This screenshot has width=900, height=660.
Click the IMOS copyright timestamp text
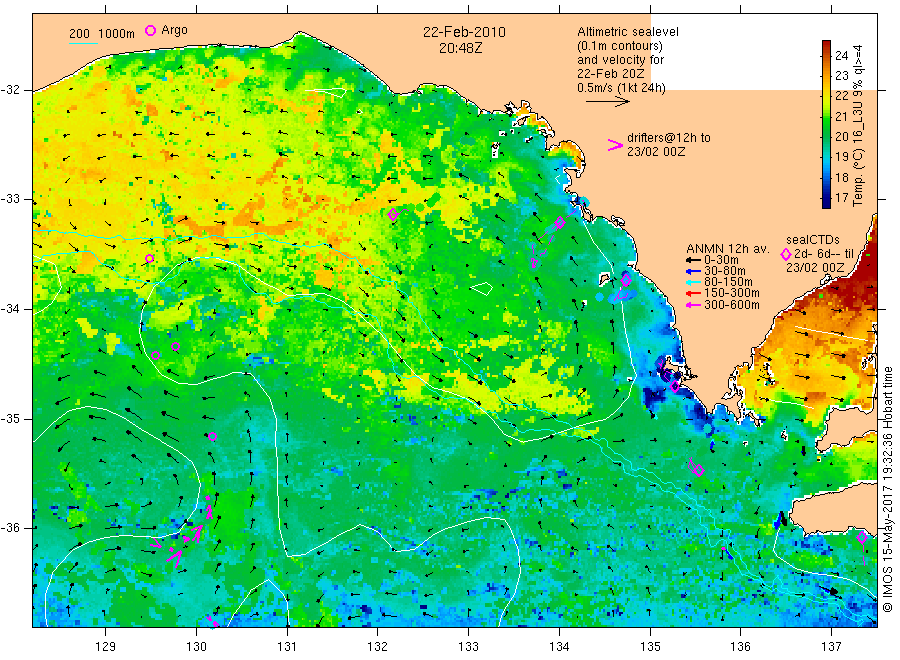point(887,490)
